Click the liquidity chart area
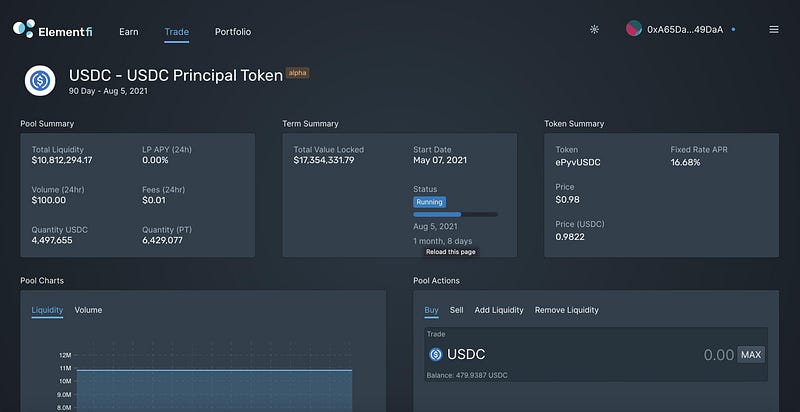800x412 pixels. click(214, 390)
